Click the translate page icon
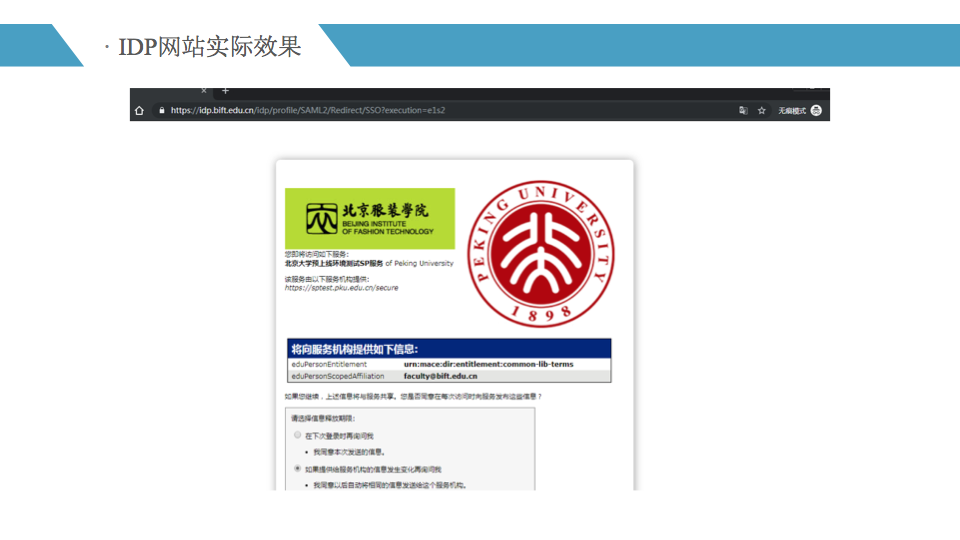This screenshot has width=960, height=540. [x=743, y=110]
